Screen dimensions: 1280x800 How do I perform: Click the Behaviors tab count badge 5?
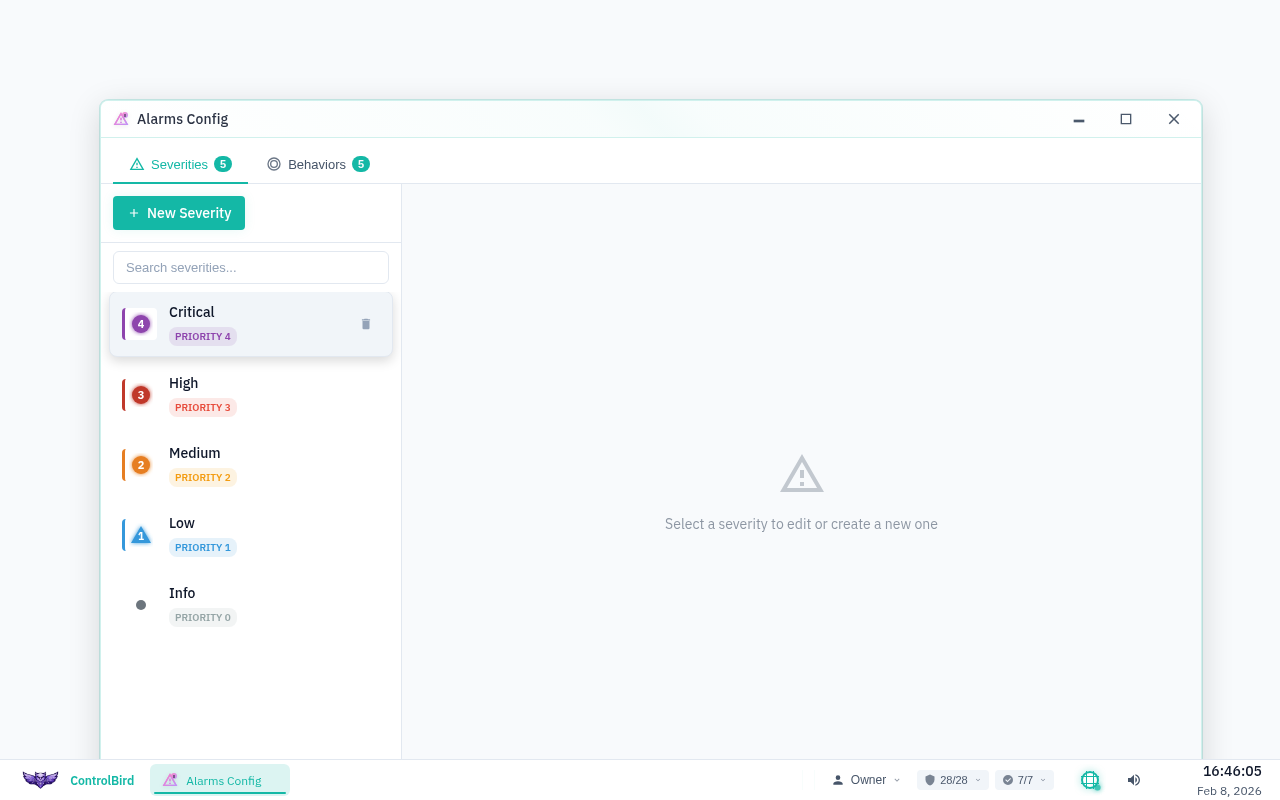[361, 164]
